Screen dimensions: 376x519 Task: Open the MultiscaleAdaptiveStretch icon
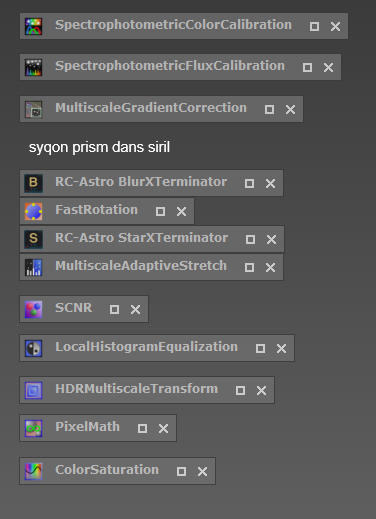(33, 267)
